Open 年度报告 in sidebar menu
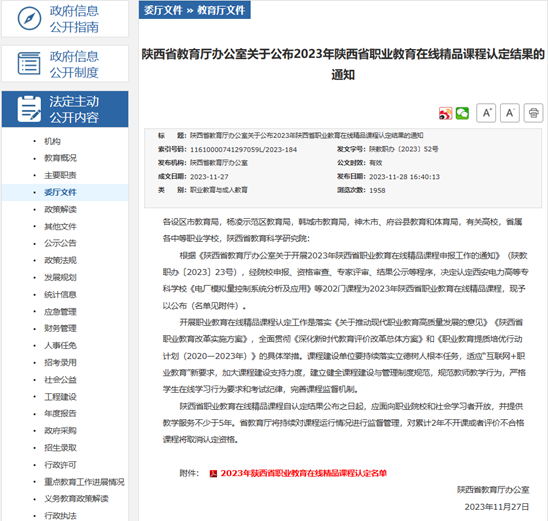Image resolution: width=548 pixels, height=521 pixels. click(x=60, y=414)
